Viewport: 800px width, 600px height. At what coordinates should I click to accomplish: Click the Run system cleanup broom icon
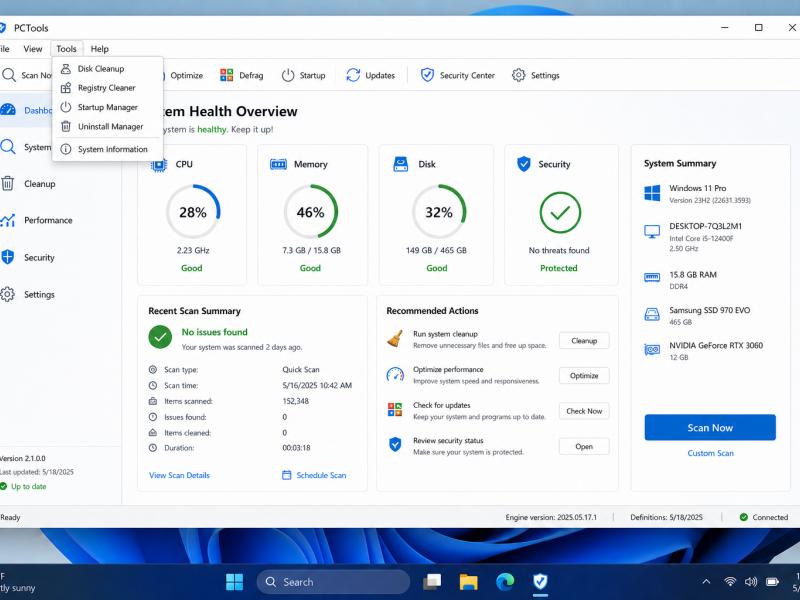coord(394,339)
